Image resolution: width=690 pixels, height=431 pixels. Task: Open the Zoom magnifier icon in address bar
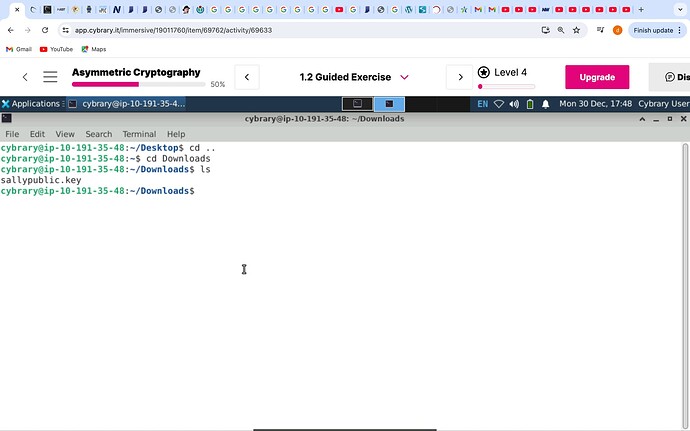(x=561, y=30)
